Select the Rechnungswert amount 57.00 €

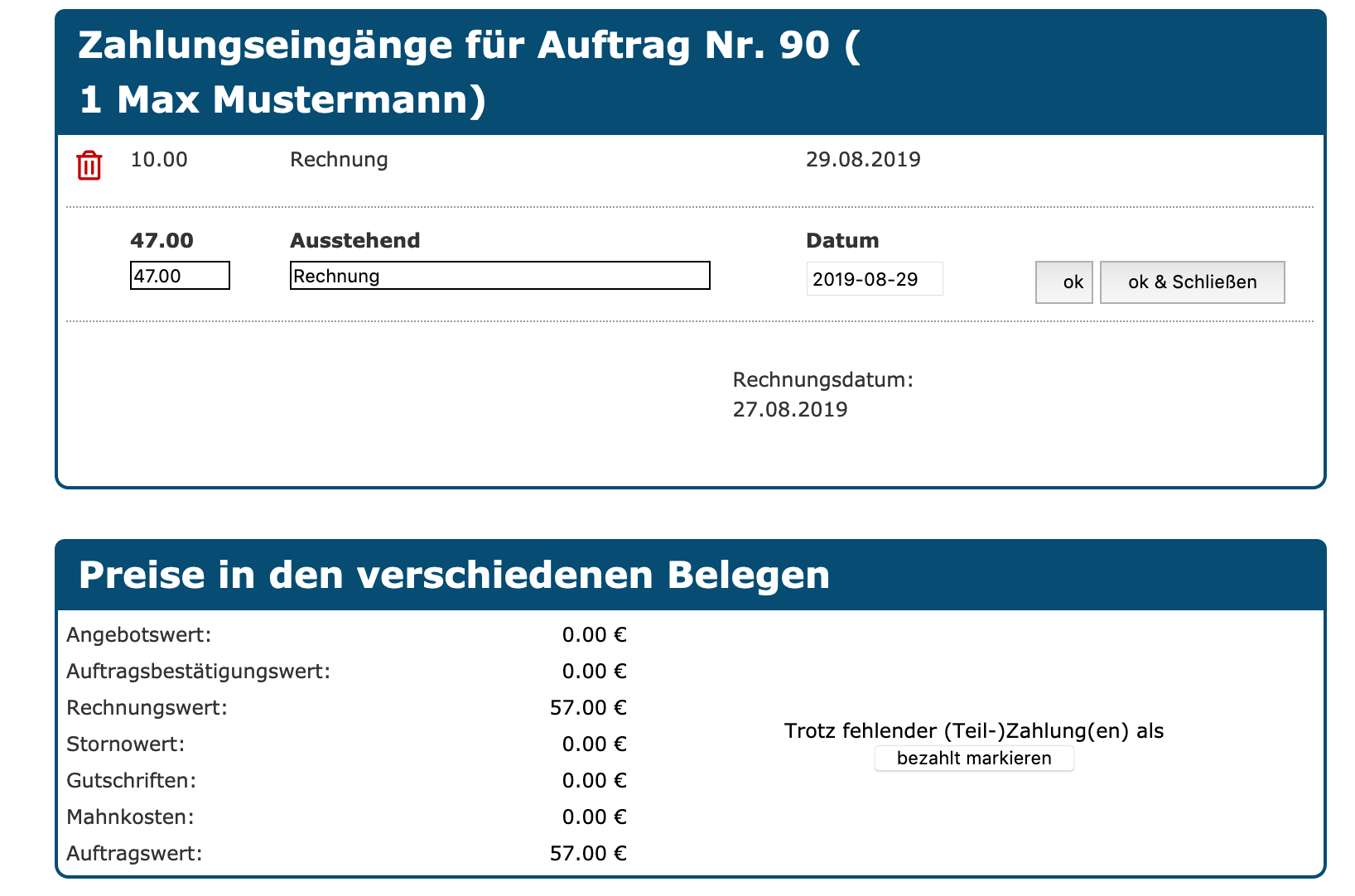pos(588,708)
